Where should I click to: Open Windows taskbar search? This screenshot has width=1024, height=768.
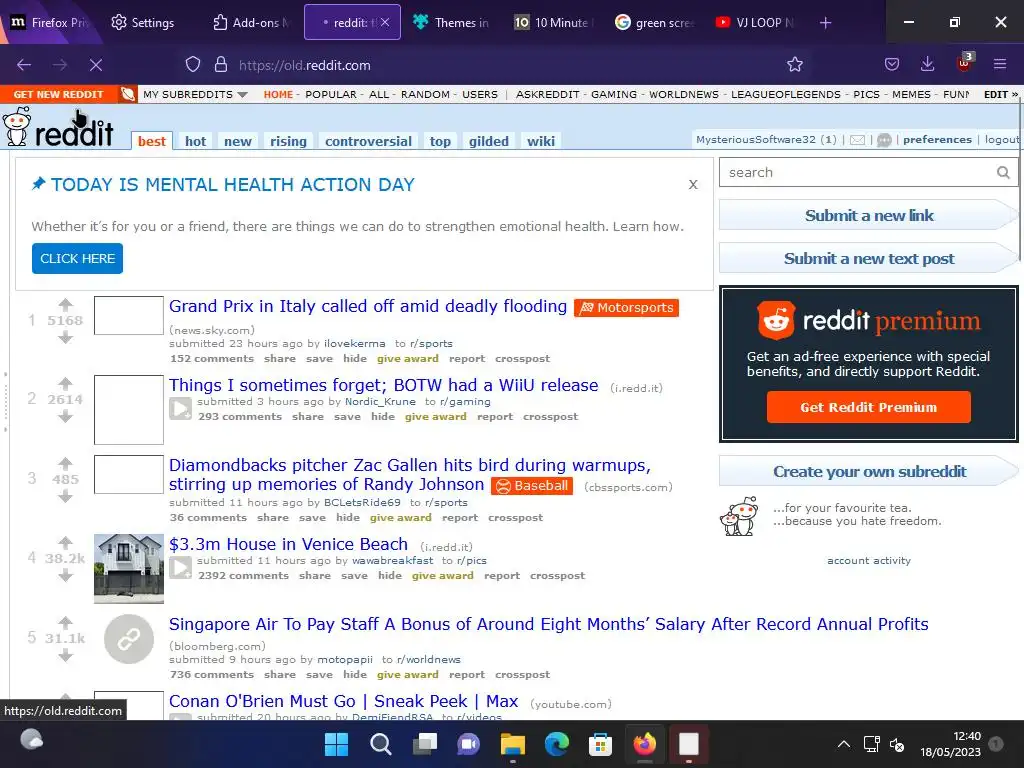click(x=381, y=744)
